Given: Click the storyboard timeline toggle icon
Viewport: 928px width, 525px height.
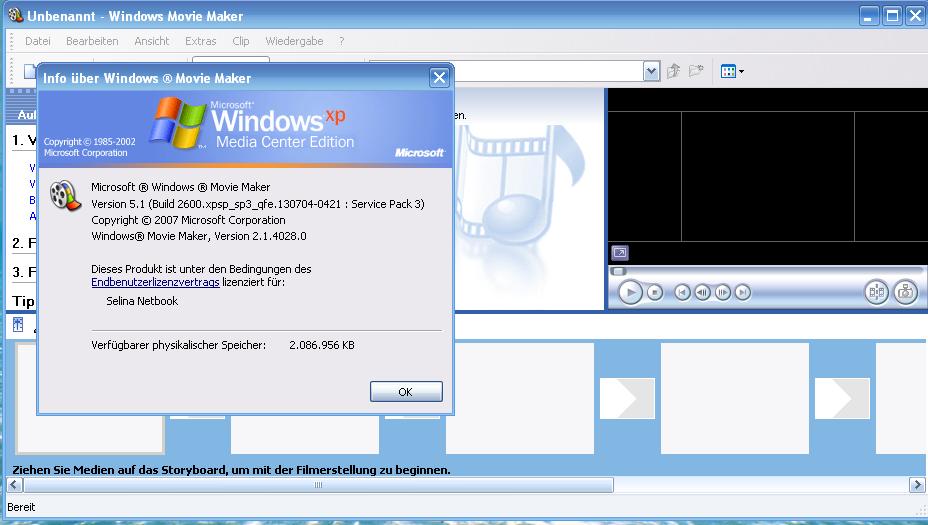Looking at the screenshot, I should tap(18, 324).
